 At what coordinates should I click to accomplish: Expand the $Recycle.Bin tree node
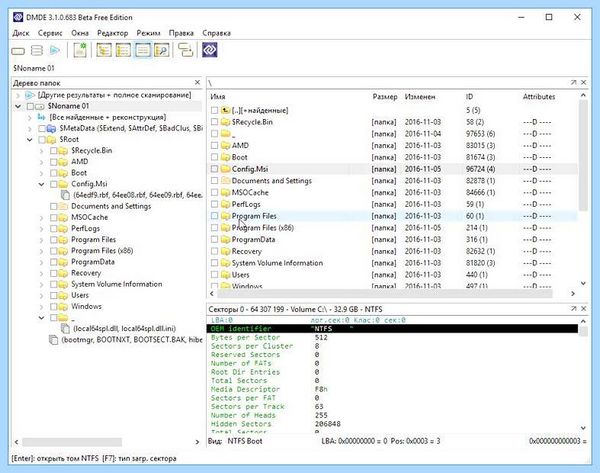41,151
